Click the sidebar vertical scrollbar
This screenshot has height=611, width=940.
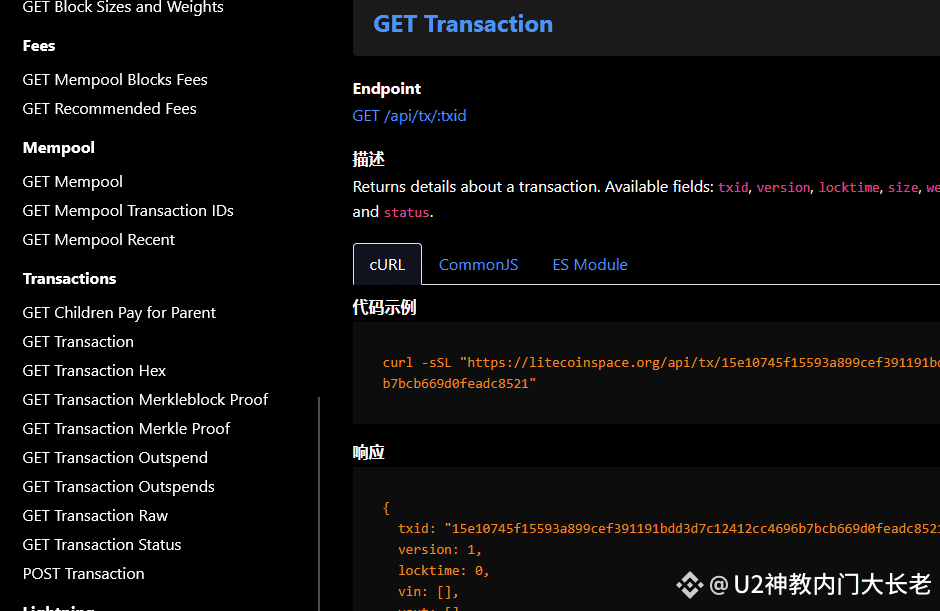click(319, 504)
